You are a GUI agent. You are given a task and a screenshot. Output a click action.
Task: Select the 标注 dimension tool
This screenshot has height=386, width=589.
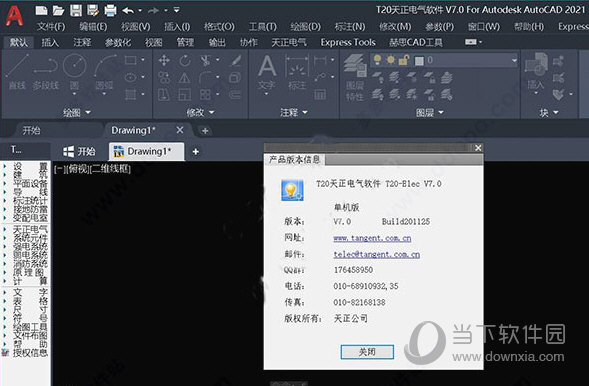297,73
